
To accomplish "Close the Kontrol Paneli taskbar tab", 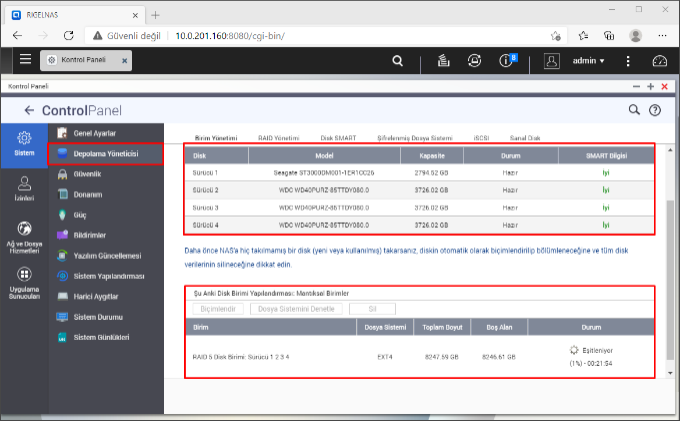I will pyautogui.click(x=124, y=61).
